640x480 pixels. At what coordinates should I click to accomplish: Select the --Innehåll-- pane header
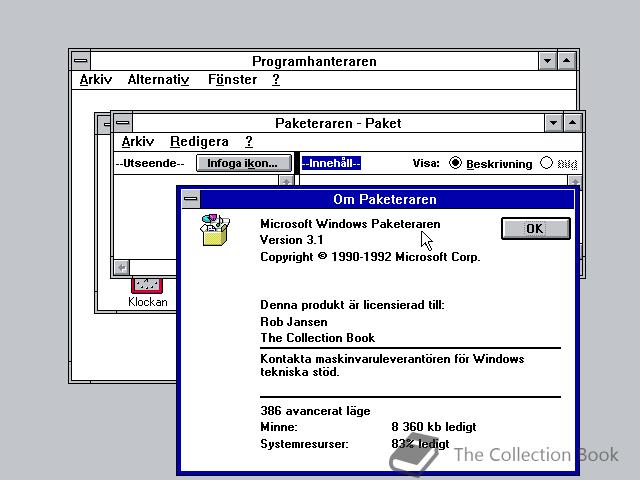coord(331,163)
